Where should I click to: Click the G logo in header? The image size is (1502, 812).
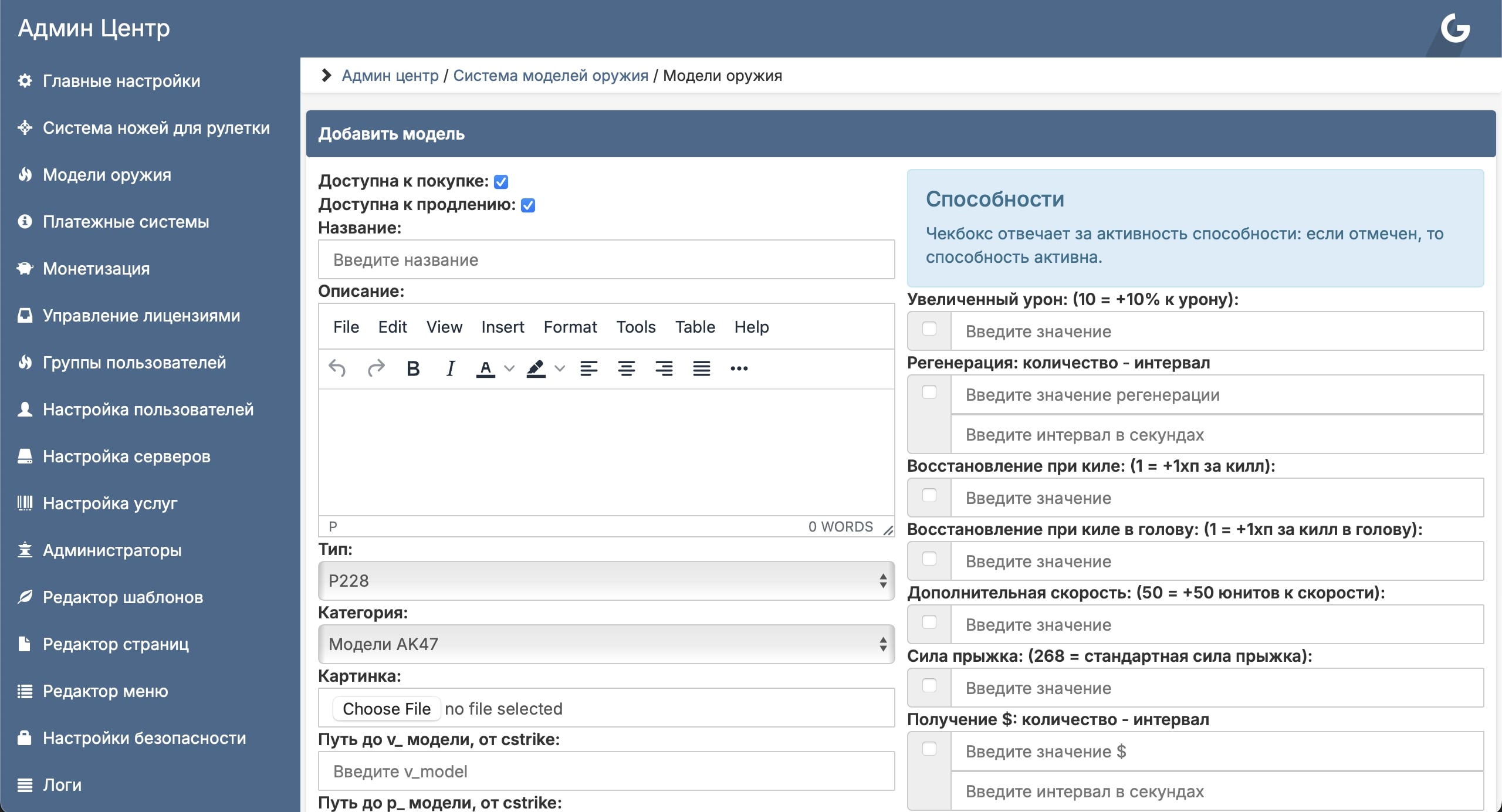pyautogui.click(x=1455, y=28)
